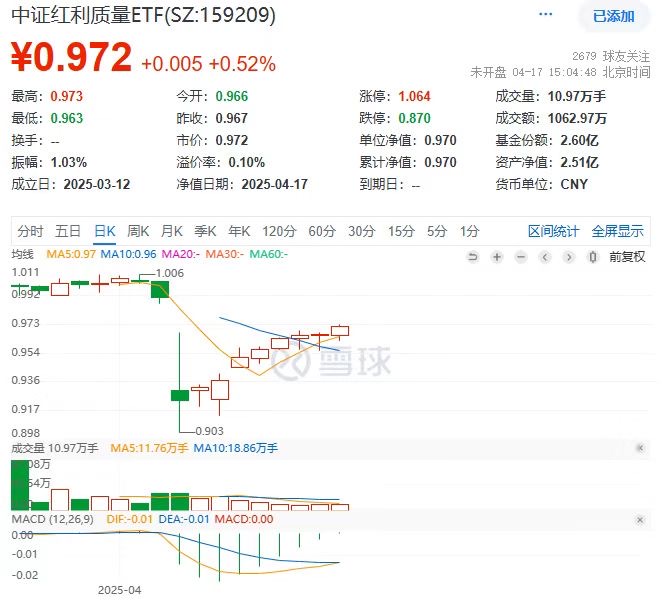The image size is (664, 603).
Task: Move chart right with the right chevron
Action: pos(569,257)
